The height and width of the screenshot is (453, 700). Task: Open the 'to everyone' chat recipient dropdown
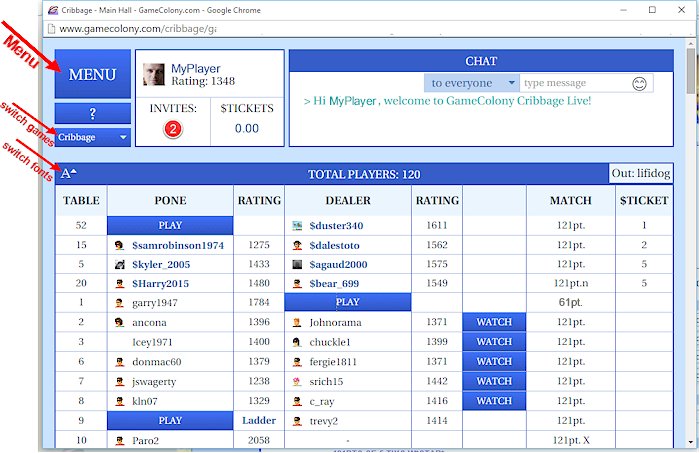(471, 83)
